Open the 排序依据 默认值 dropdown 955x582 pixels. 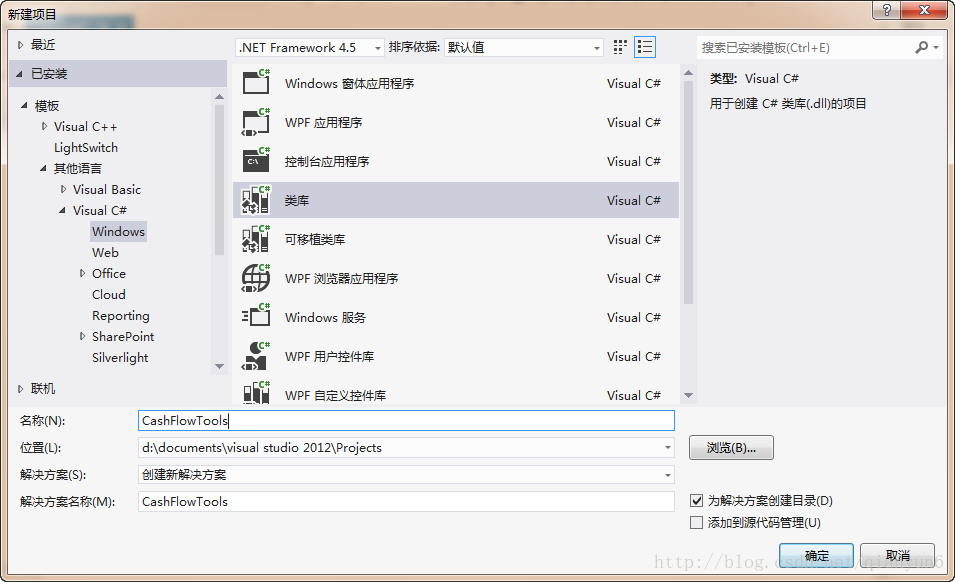point(524,47)
